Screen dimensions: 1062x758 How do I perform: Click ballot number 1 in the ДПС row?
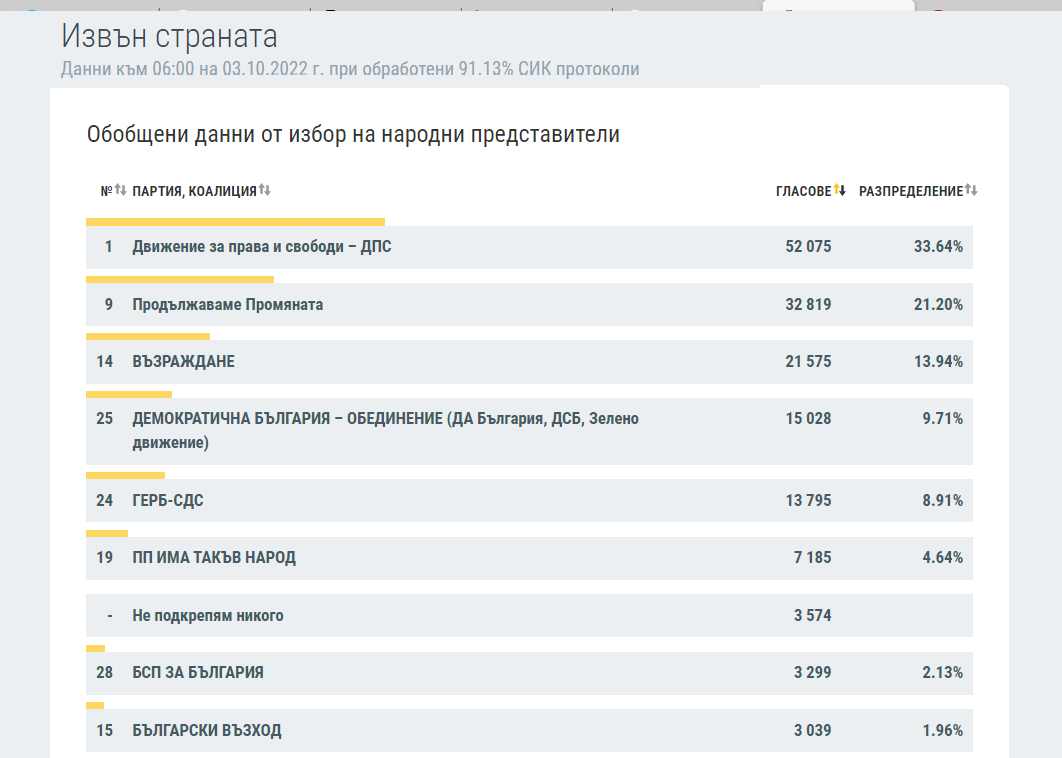click(x=108, y=247)
